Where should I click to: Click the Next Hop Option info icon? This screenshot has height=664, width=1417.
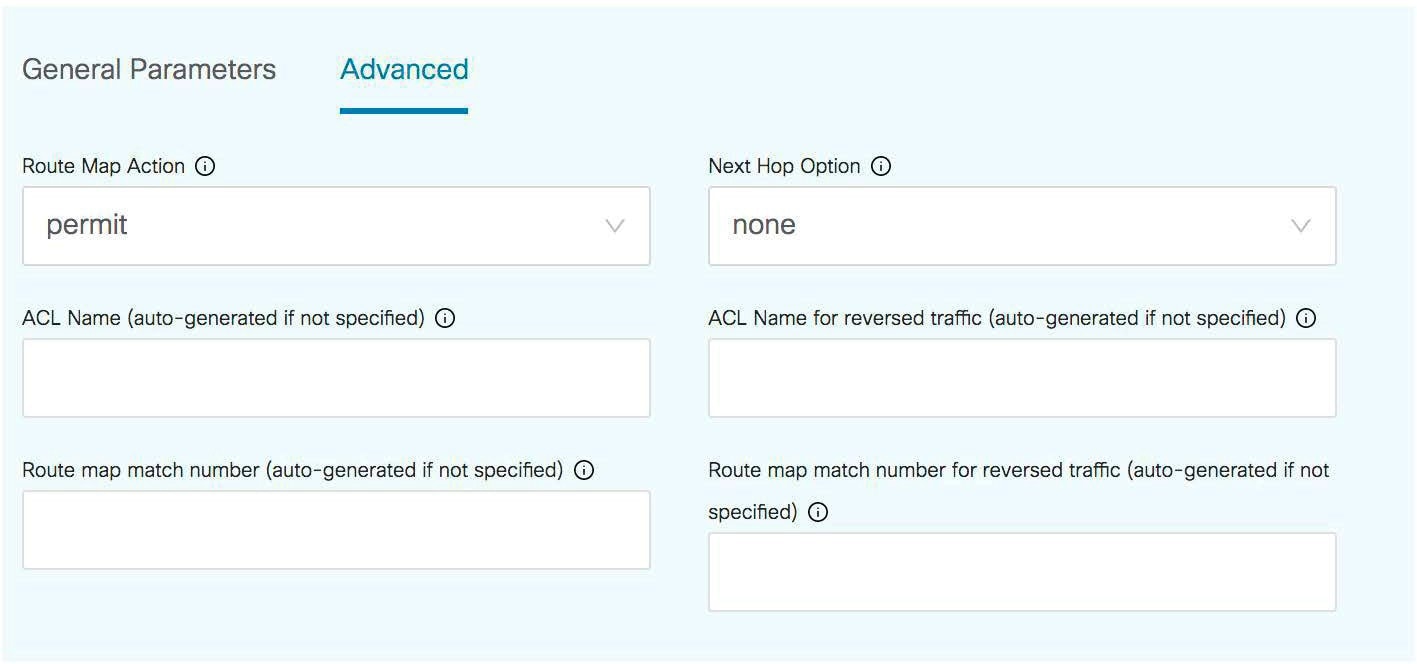(x=881, y=166)
